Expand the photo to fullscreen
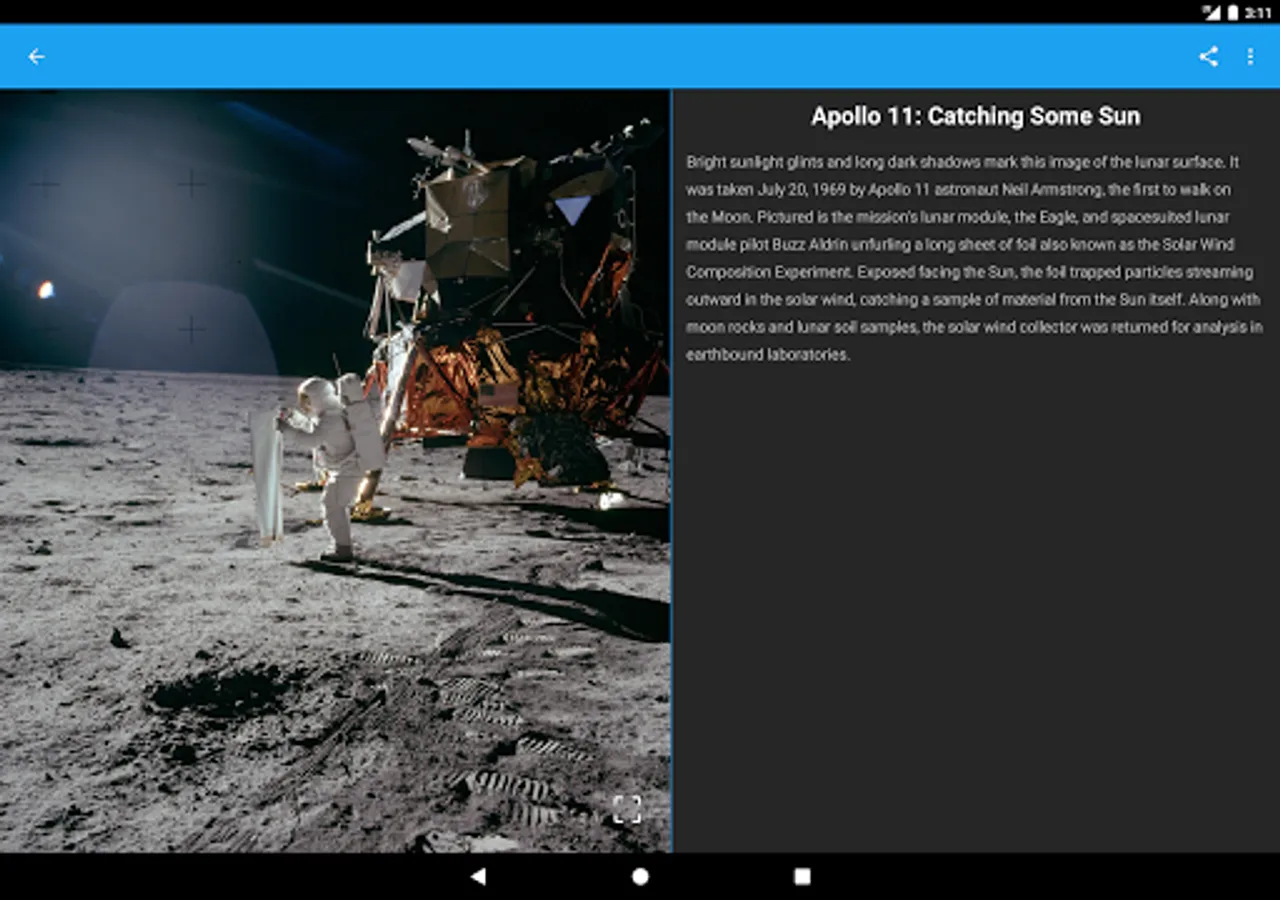1280x900 pixels. point(627,809)
